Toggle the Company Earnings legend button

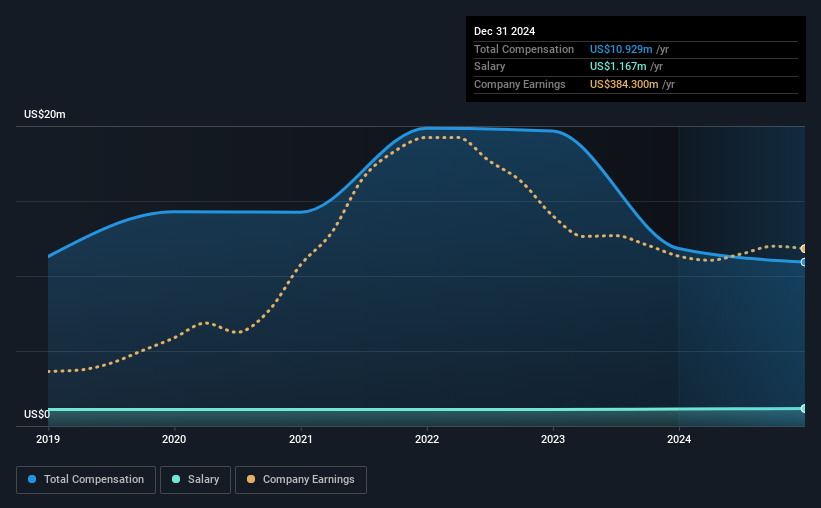tap(301, 480)
